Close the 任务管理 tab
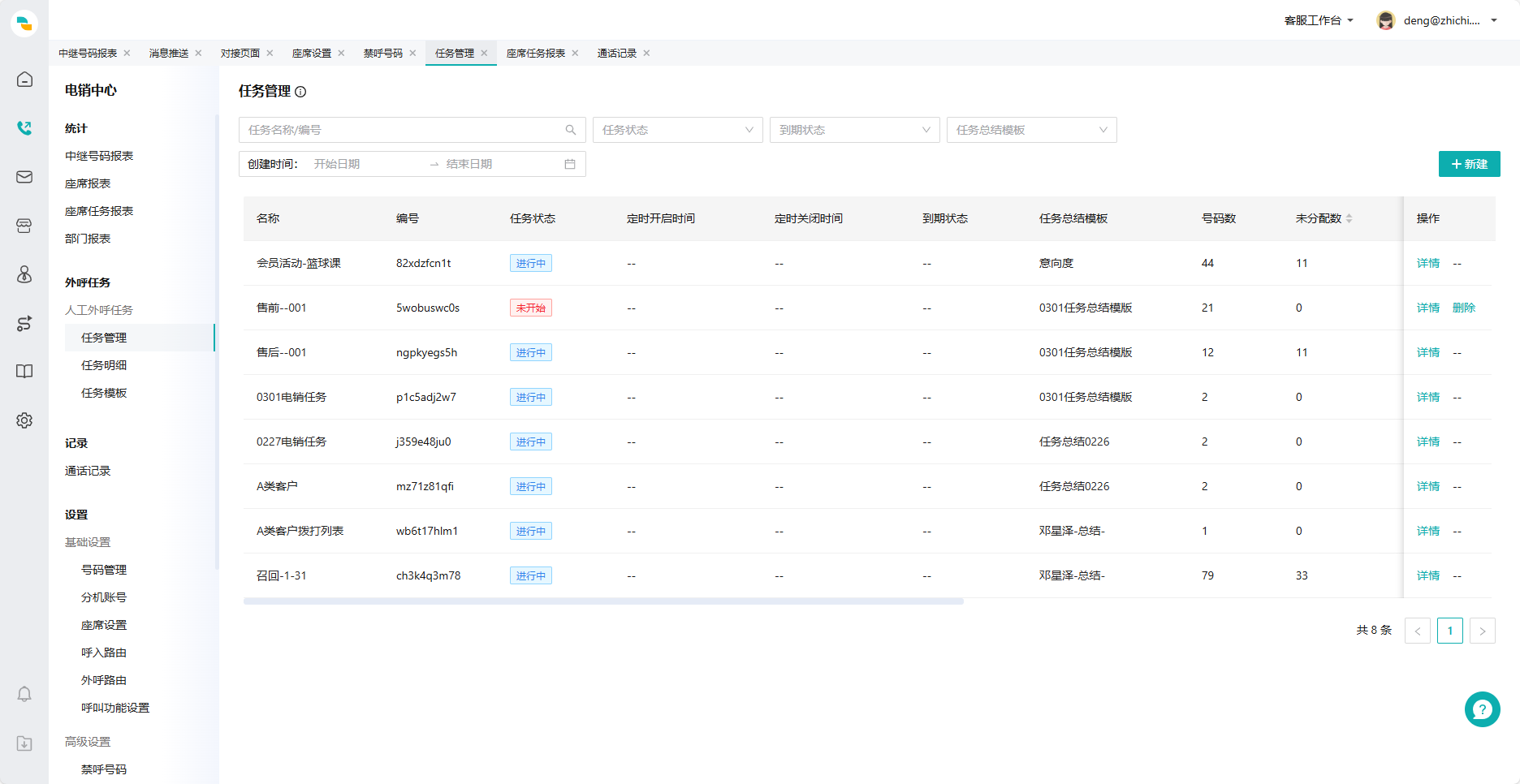The height and width of the screenshot is (784, 1520). click(484, 53)
